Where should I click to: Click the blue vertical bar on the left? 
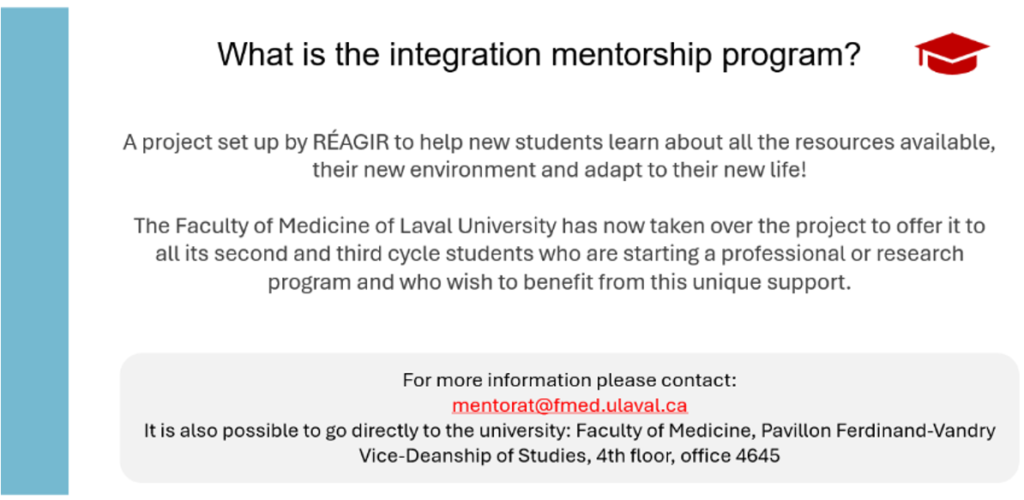pyautogui.click(x=34, y=251)
